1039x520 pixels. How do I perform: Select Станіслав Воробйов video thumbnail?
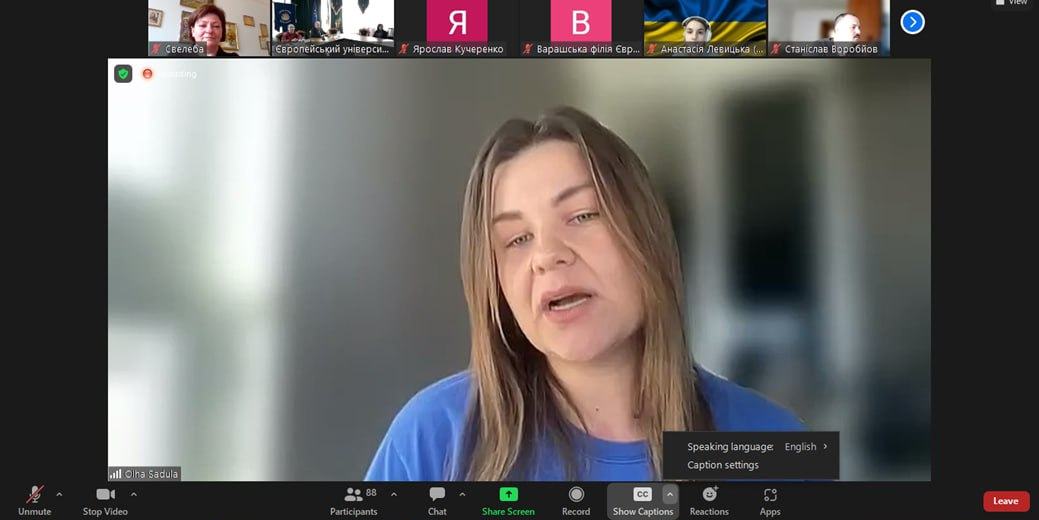pos(829,28)
